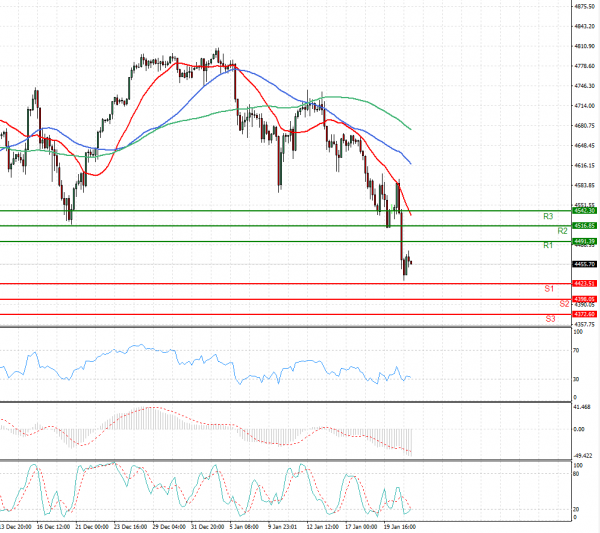Click the S2 support label
The width and height of the screenshot is (600, 533).
point(564,304)
